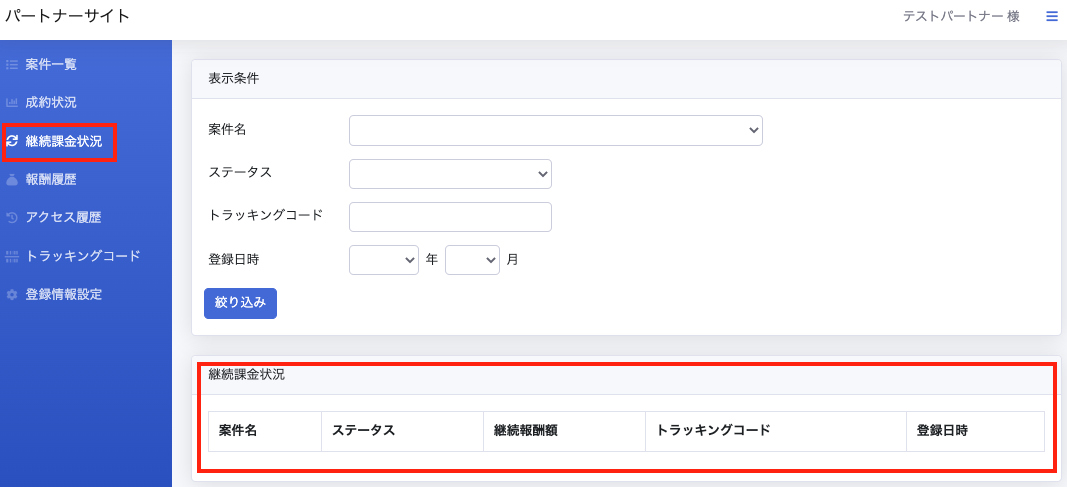This screenshot has width=1067, height=487.
Task: Click the chart icon beside 成約状況
Action: (12, 103)
